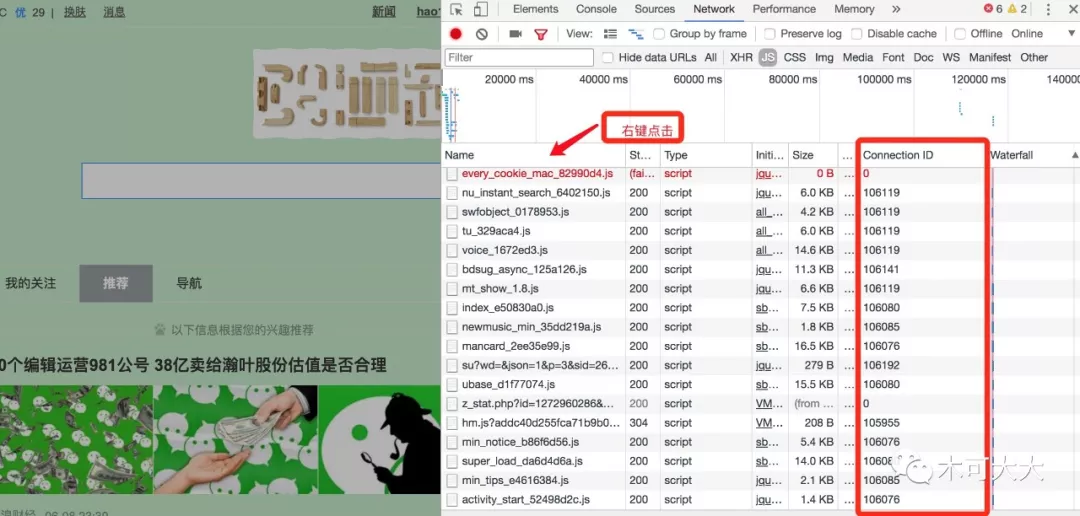This screenshot has height=516, width=1080.
Task: Toggle the red filter funnel icon
Action: pyautogui.click(x=541, y=34)
